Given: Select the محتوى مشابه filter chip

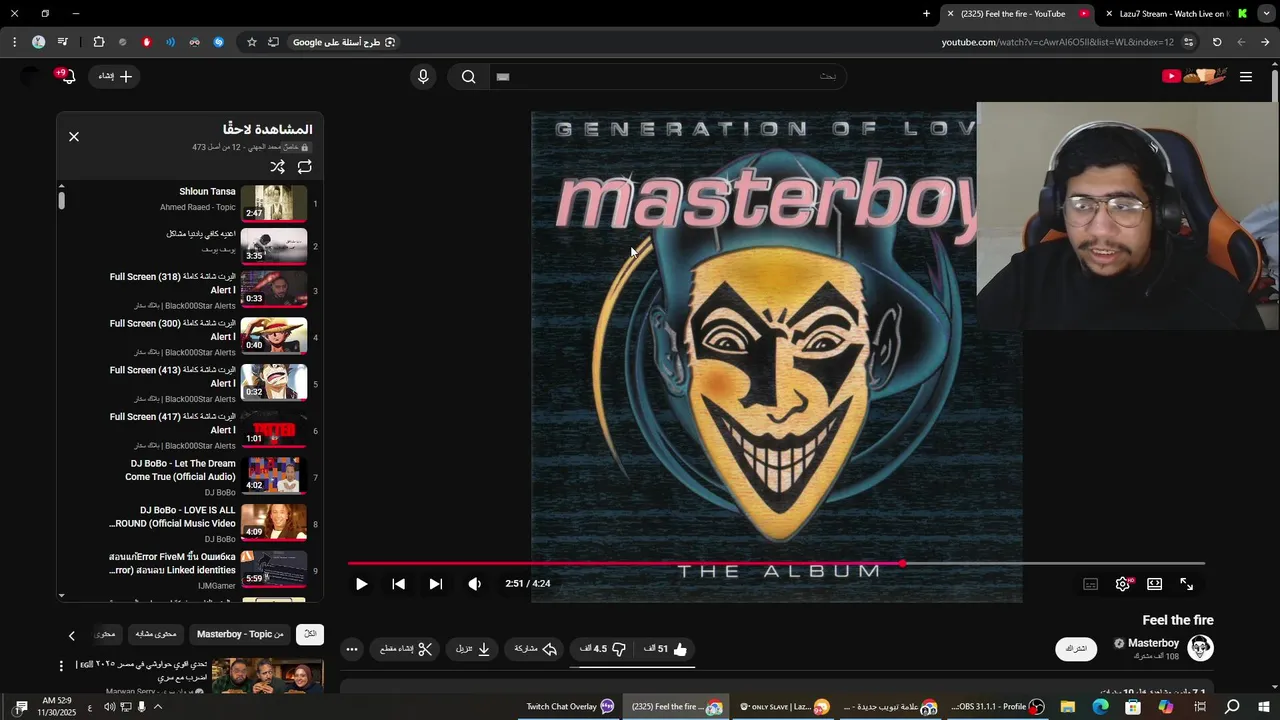Looking at the screenshot, I should pyautogui.click(x=156, y=634).
